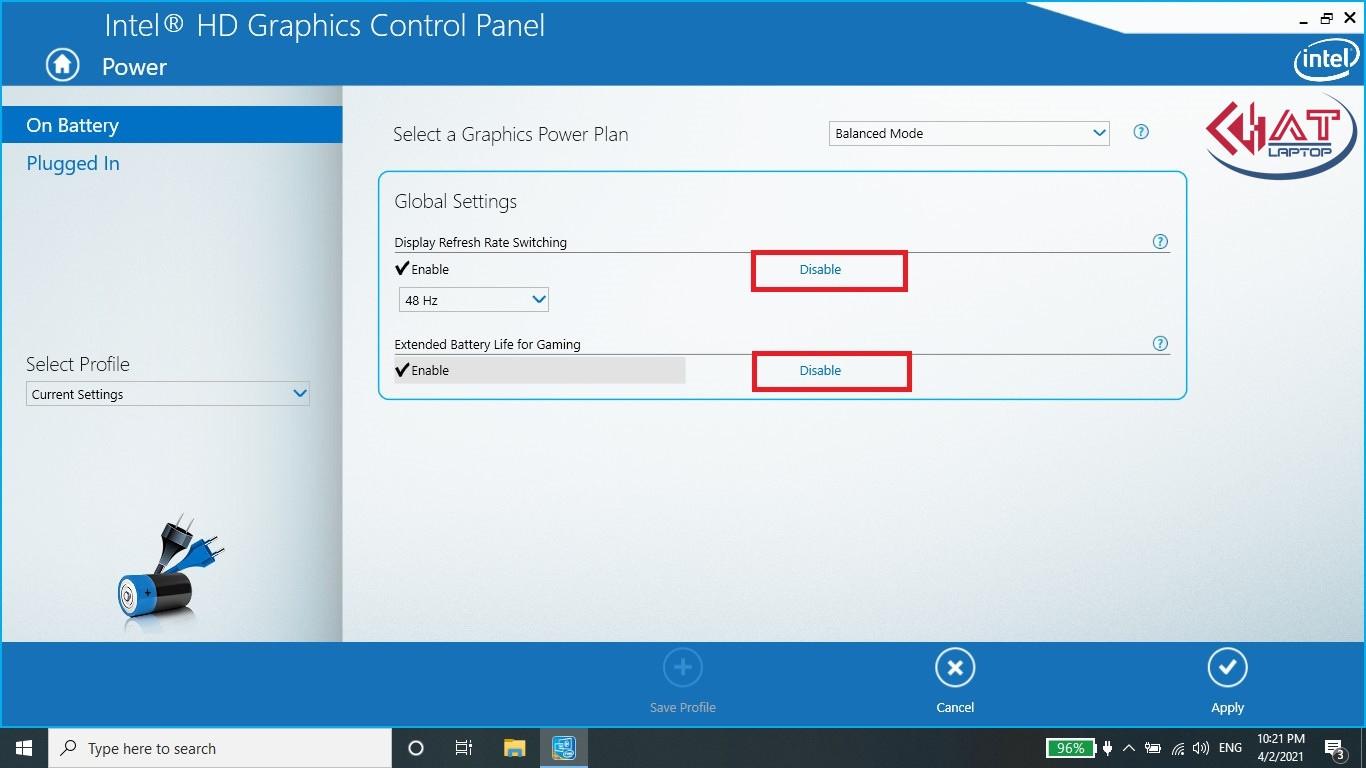Disable Extended Battery Life for Gaming
Image resolution: width=1366 pixels, height=768 pixels.
pyautogui.click(x=820, y=370)
